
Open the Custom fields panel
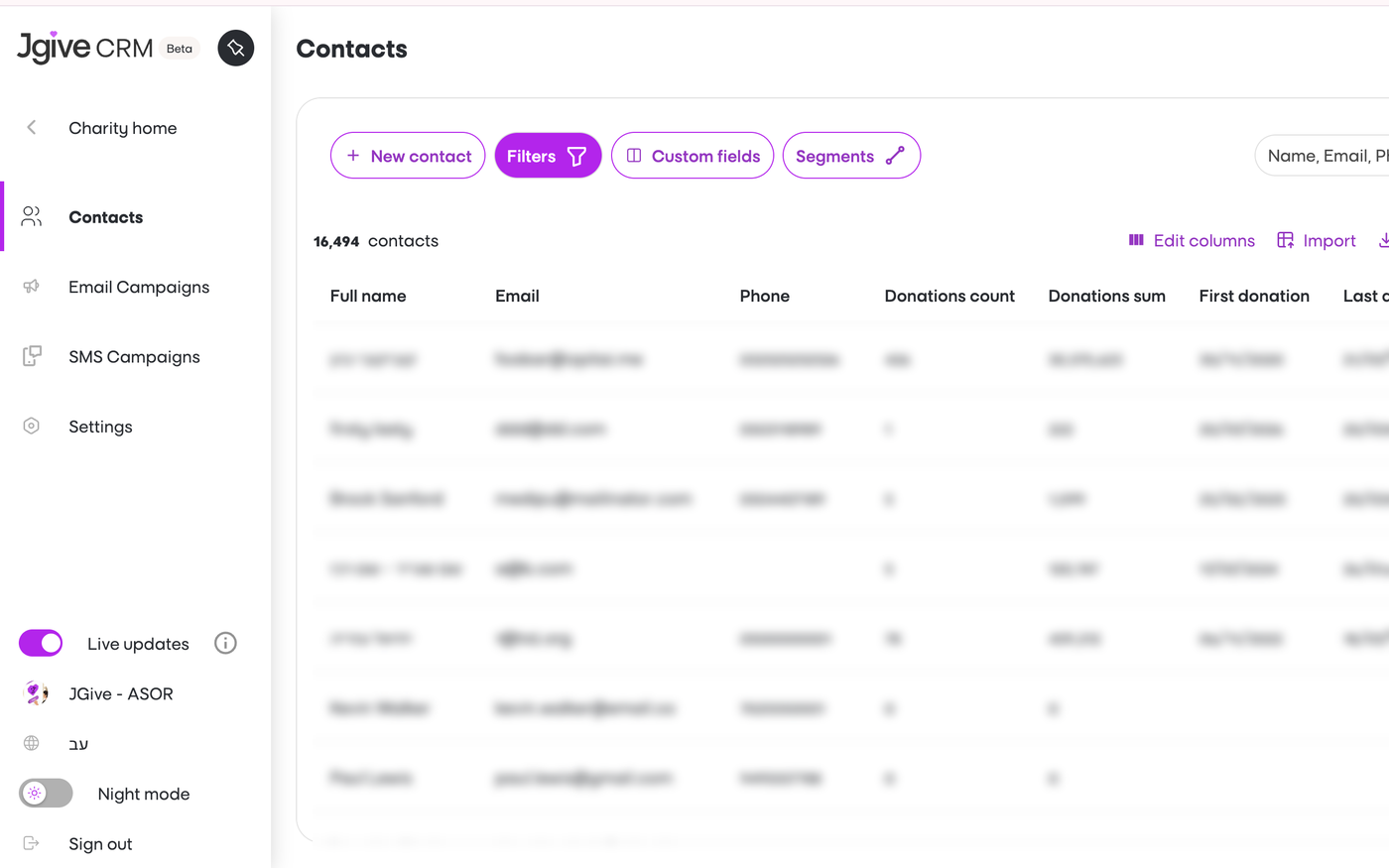pos(693,156)
